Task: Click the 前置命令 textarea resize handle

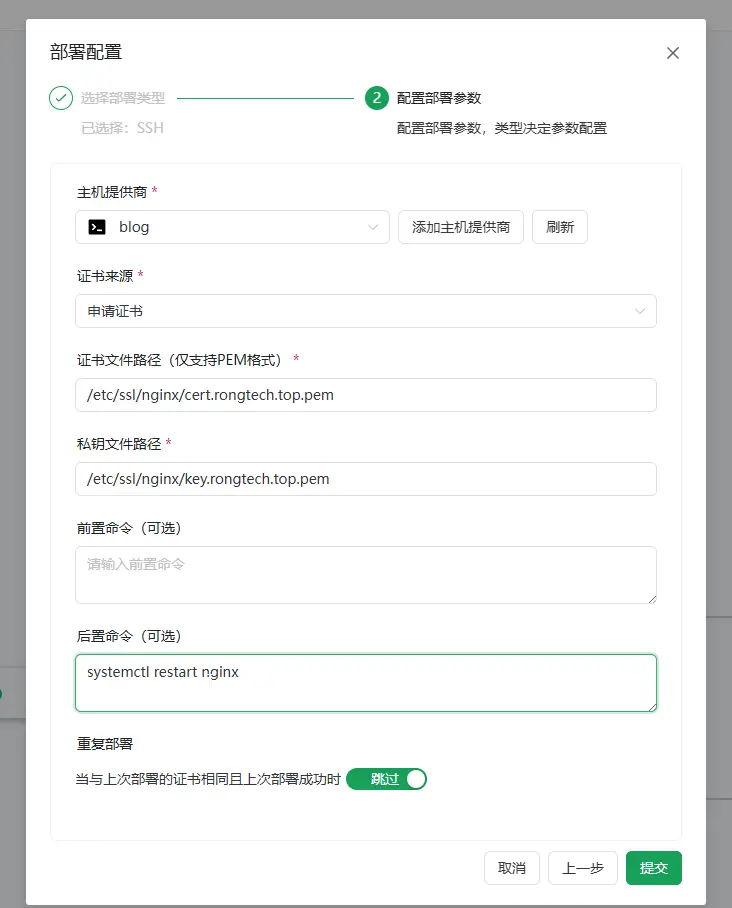Action: point(651,598)
